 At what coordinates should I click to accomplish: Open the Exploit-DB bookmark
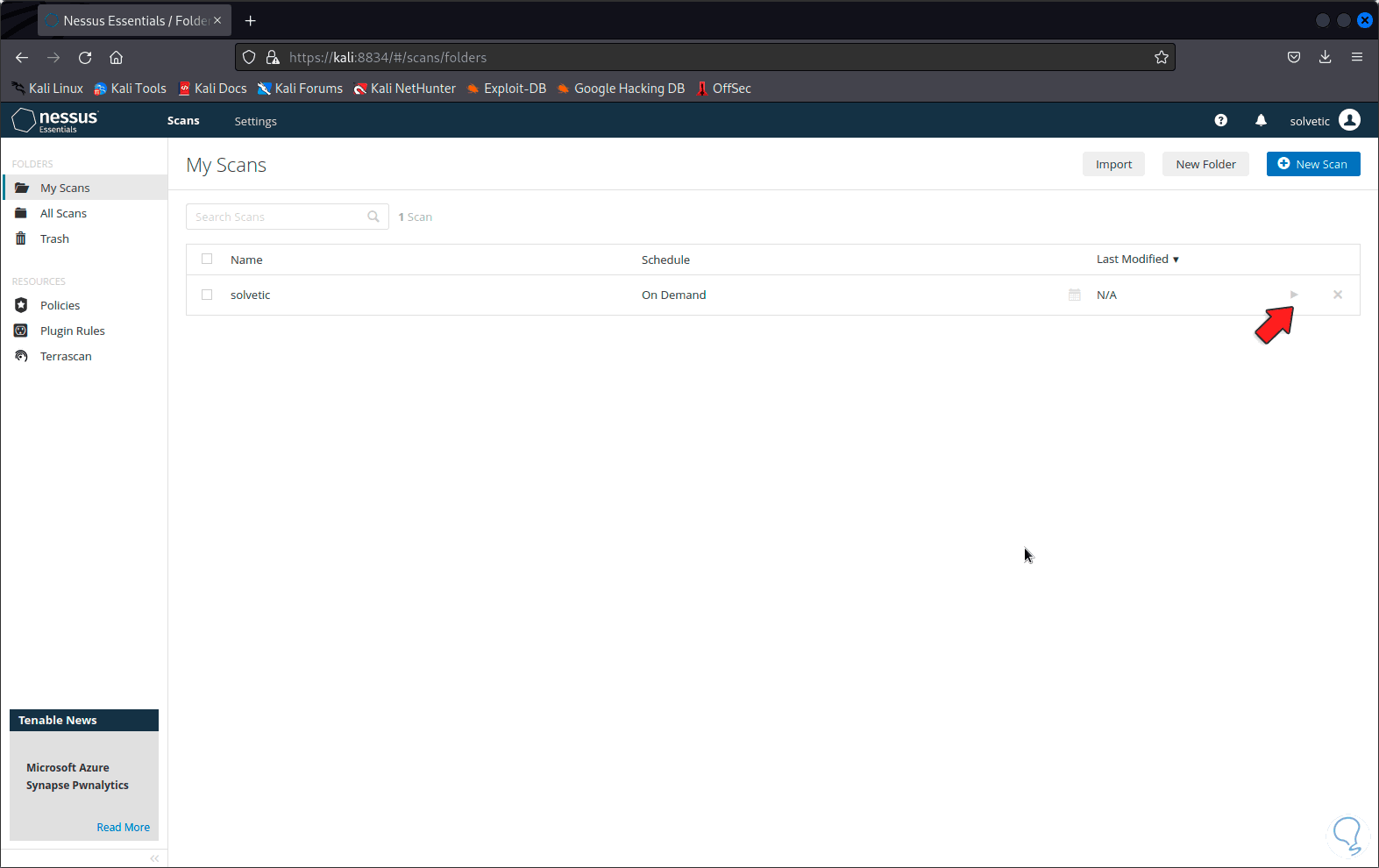507,89
